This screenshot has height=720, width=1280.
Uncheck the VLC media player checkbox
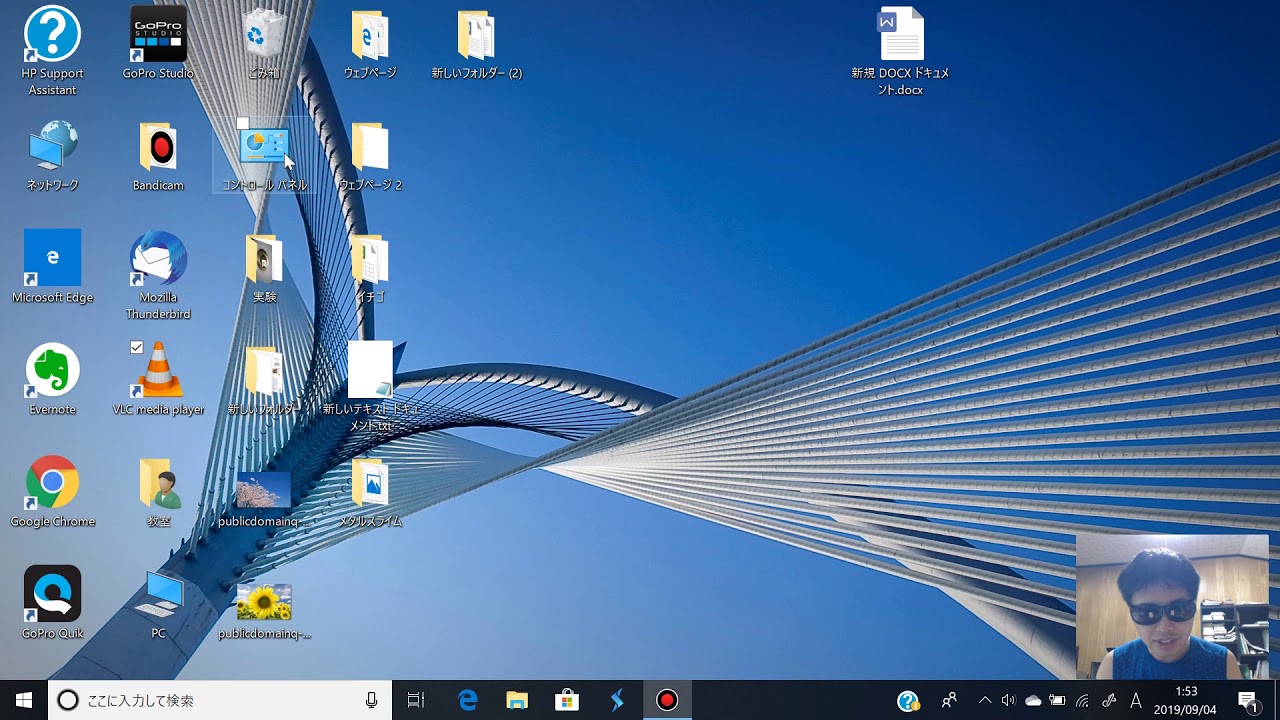click(137, 347)
